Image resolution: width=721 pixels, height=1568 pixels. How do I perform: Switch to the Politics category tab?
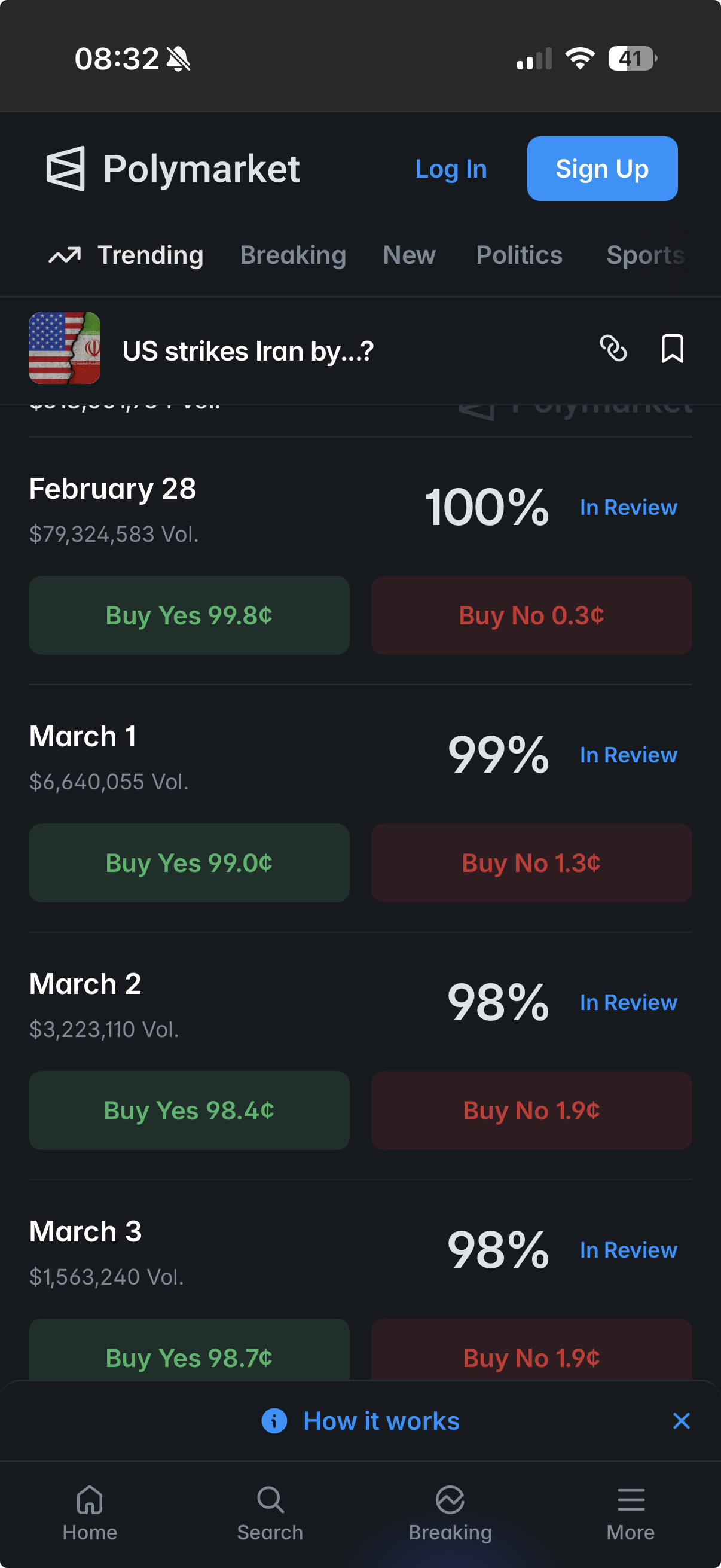tap(519, 255)
